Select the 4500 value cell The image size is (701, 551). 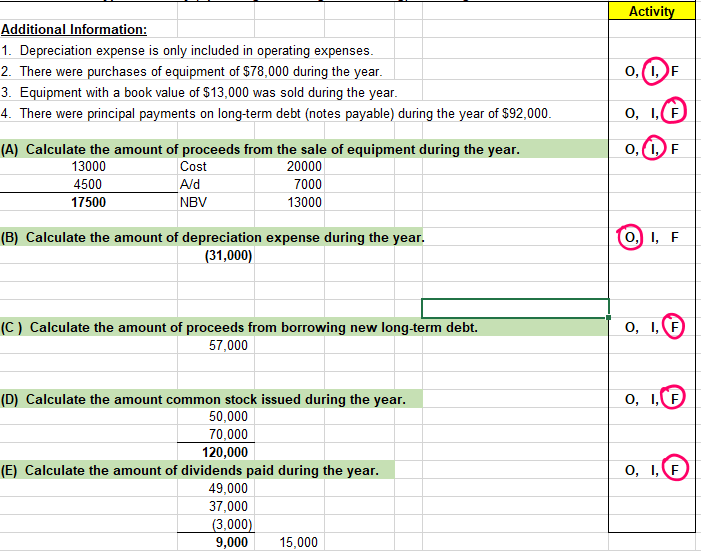coord(89,184)
